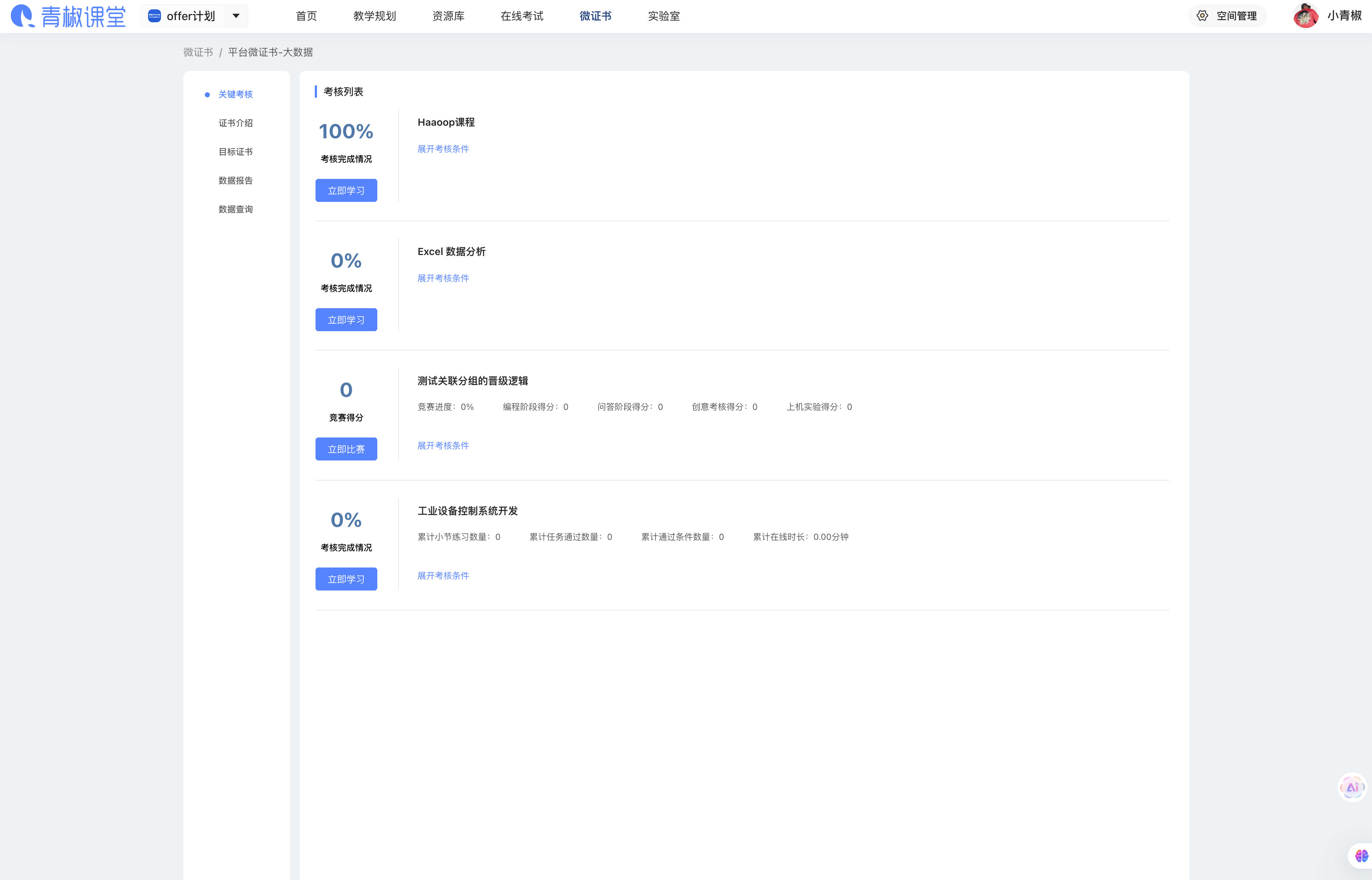Click 立即学习 for 工业设备控制系统开发
The image size is (1372, 880).
[346, 579]
